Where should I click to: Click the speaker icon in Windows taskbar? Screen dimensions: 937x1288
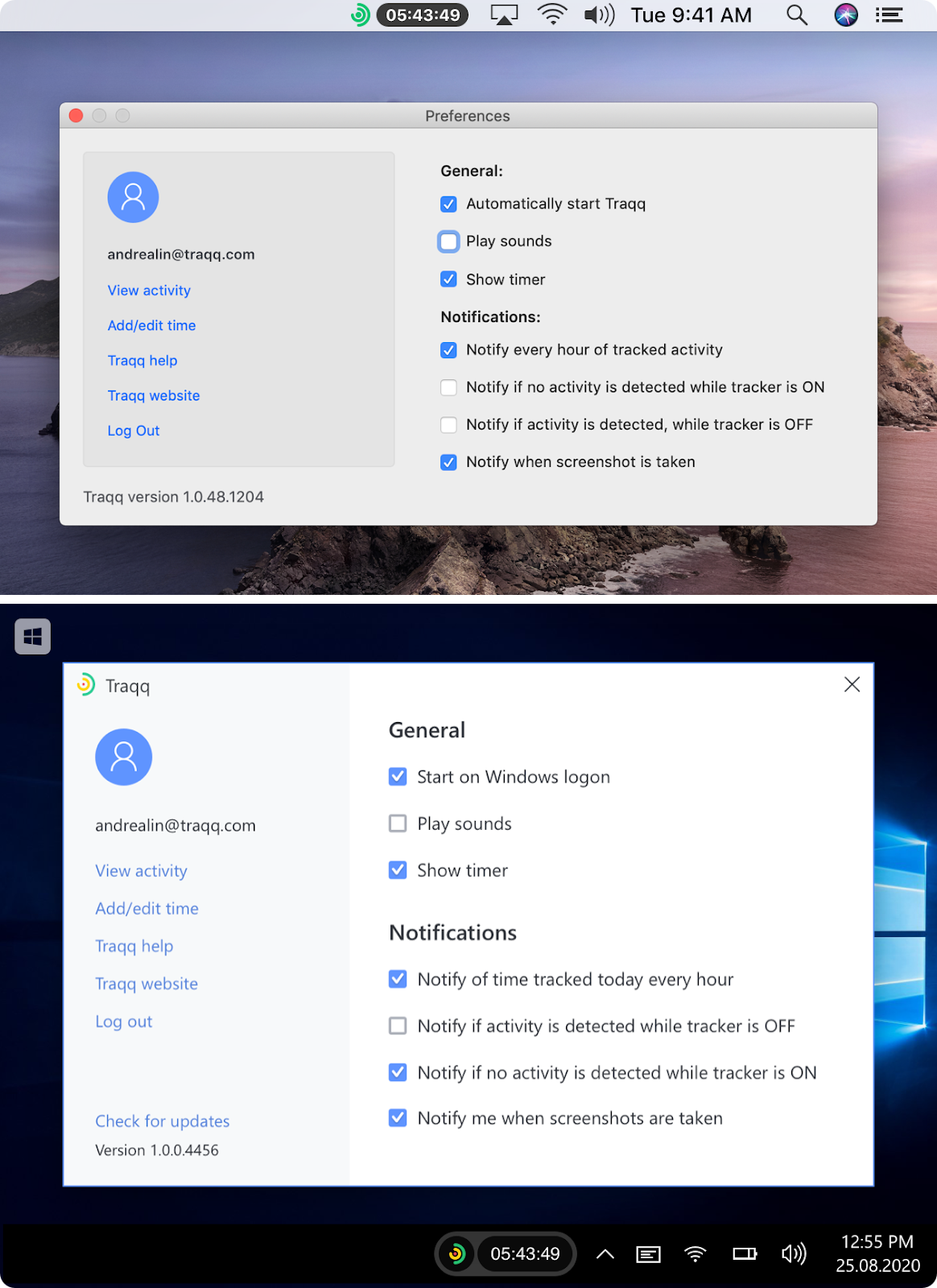[794, 1253]
